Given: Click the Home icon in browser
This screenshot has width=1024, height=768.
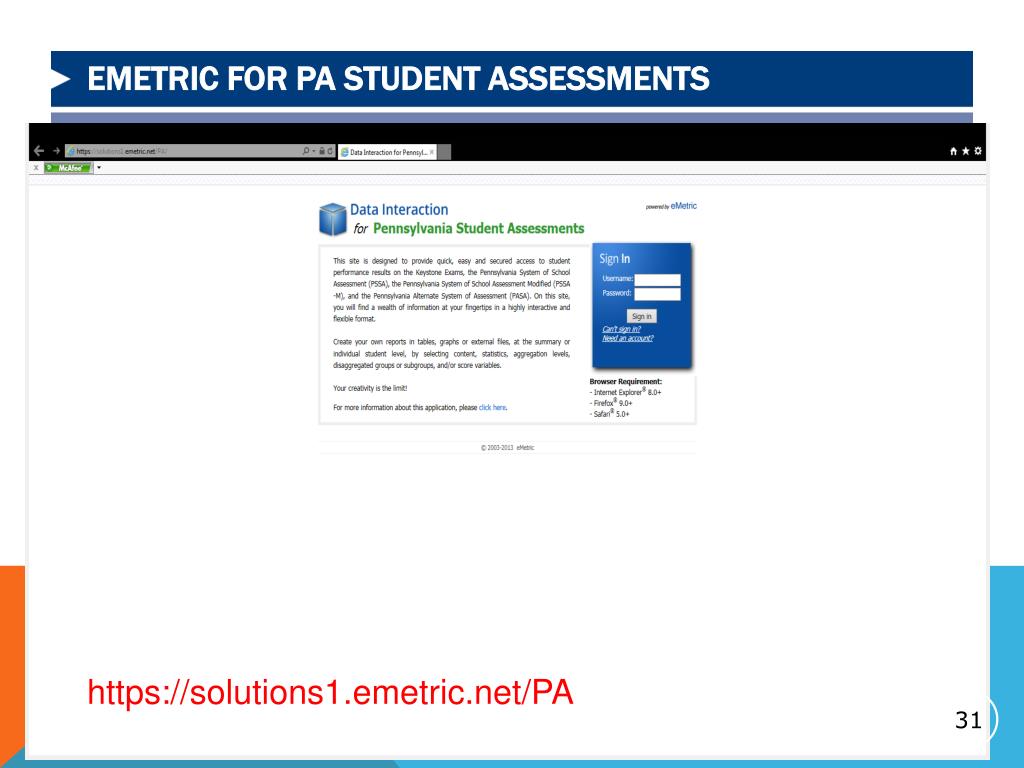Looking at the screenshot, I should (x=953, y=151).
